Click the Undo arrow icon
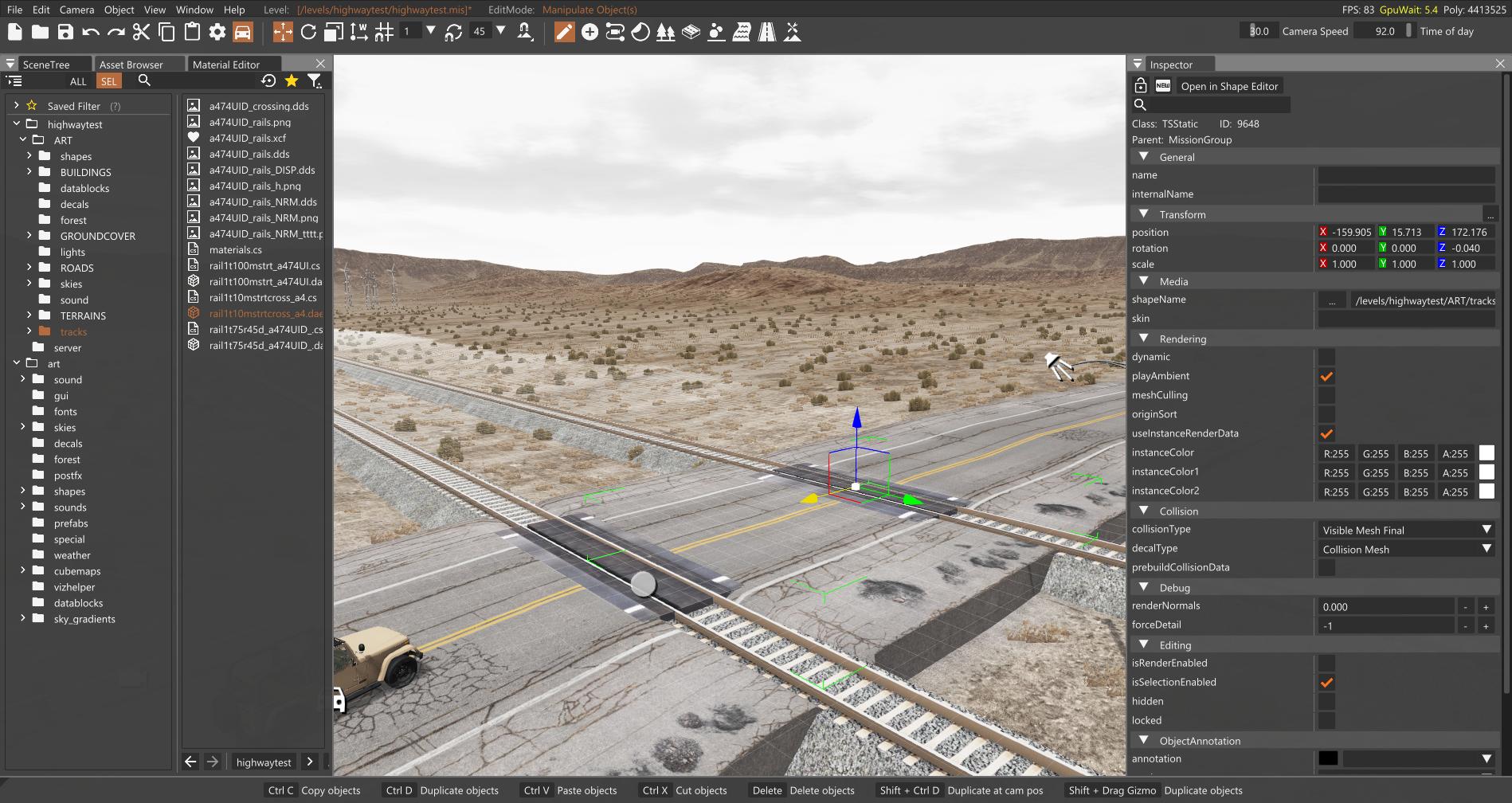 pos(91,32)
